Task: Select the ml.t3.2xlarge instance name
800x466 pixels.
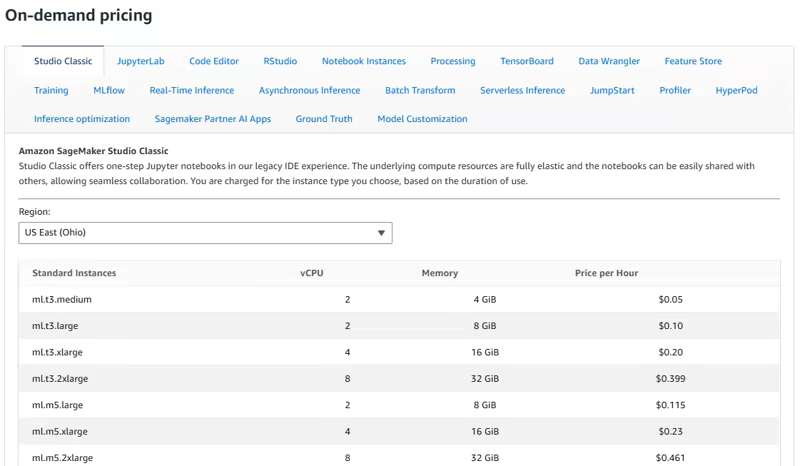Action: click(x=60, y=379)
